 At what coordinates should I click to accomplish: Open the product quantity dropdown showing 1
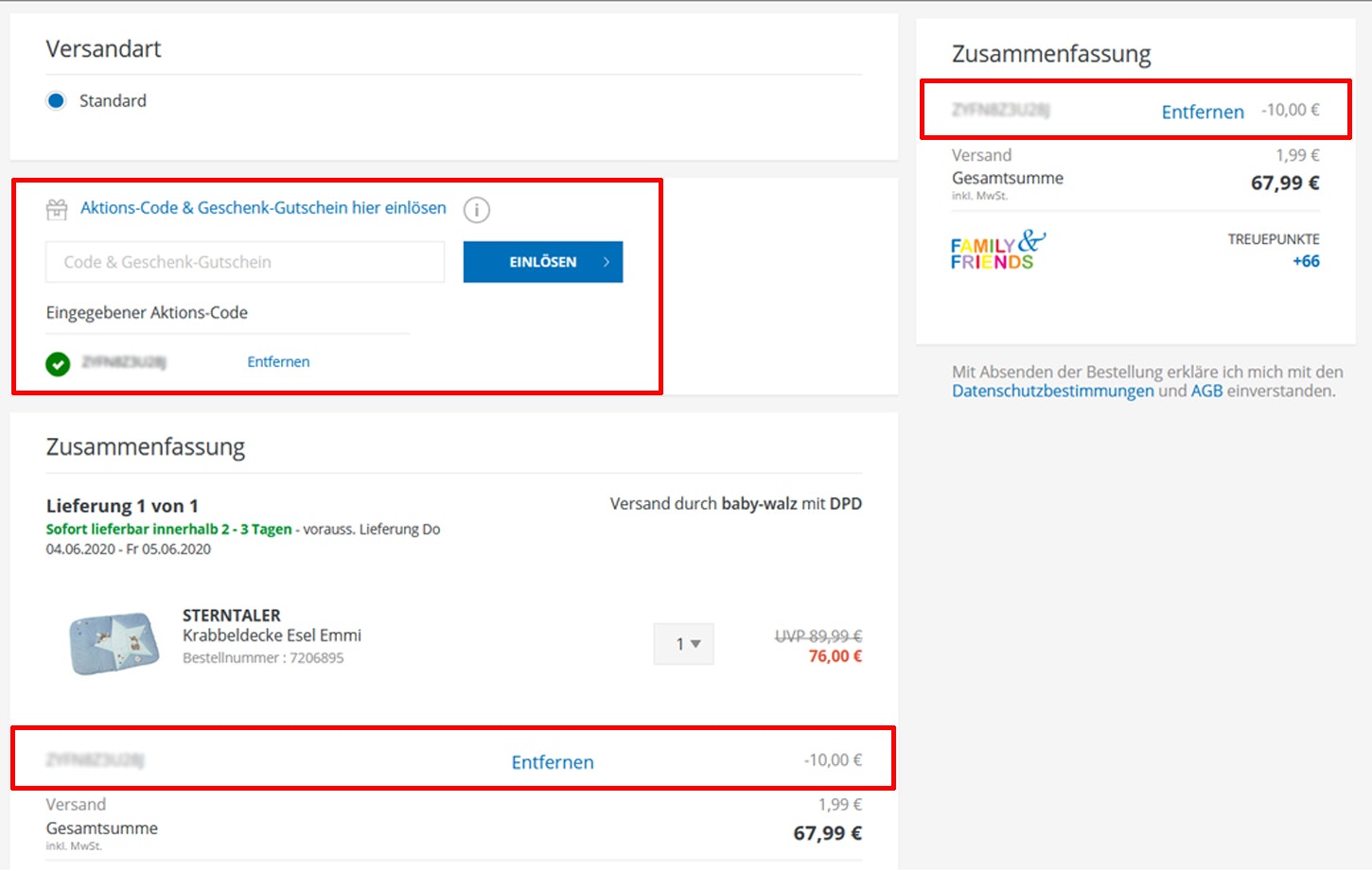tap(684, 644)
